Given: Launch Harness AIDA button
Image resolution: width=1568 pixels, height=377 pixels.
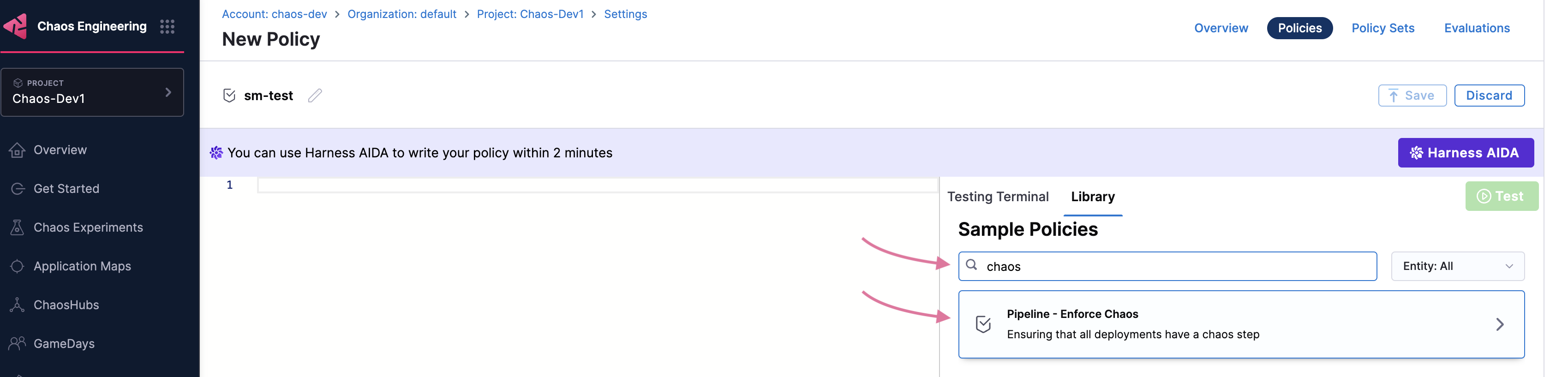Looking at the screenshot, I should click(x=1465, y=153).
